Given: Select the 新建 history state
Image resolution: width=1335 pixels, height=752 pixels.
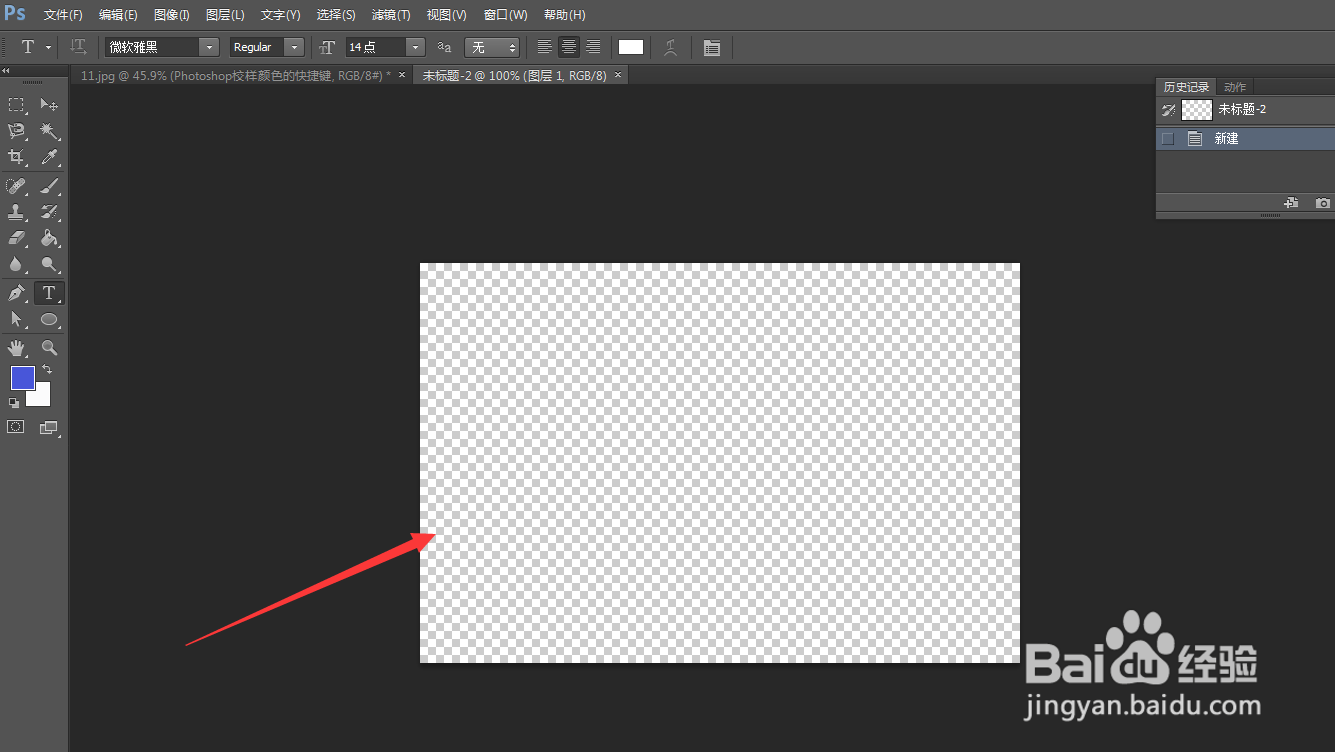Looking at the screenshot, I should tap(1245, 139).
